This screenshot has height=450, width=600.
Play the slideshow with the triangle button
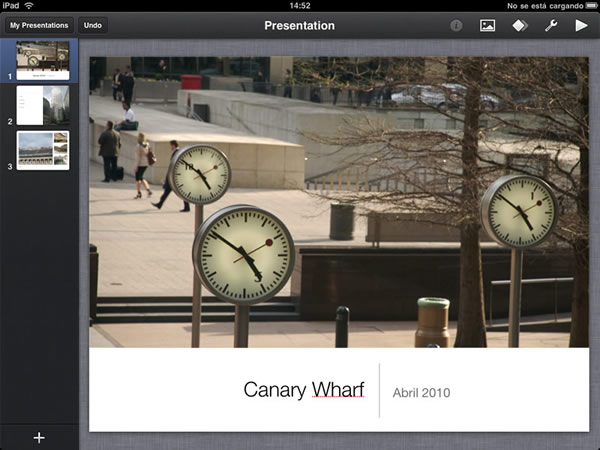(581, 26)
